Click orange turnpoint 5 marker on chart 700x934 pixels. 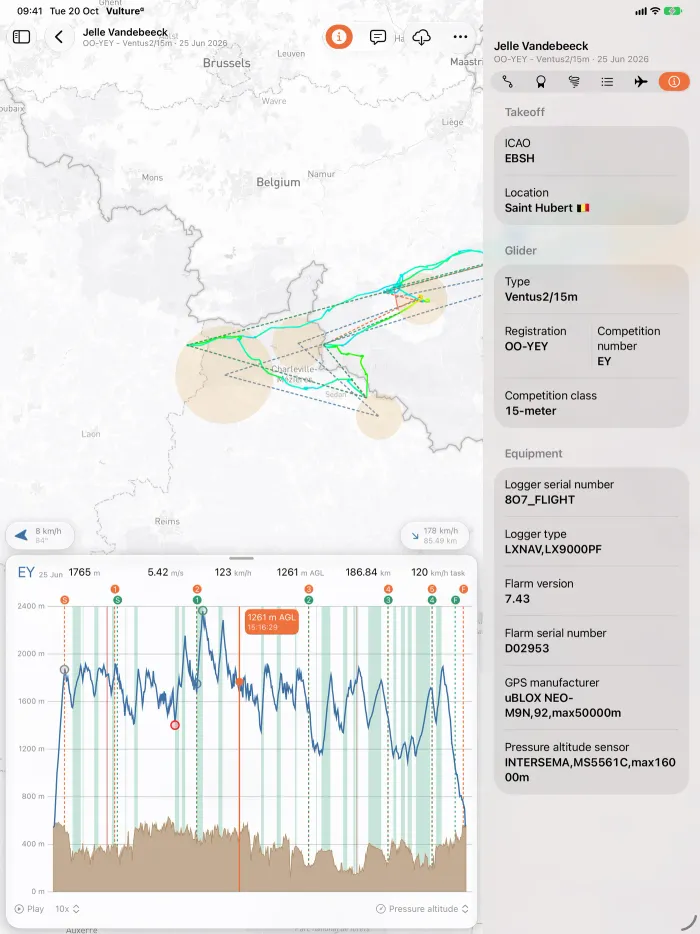click(432, 589)
